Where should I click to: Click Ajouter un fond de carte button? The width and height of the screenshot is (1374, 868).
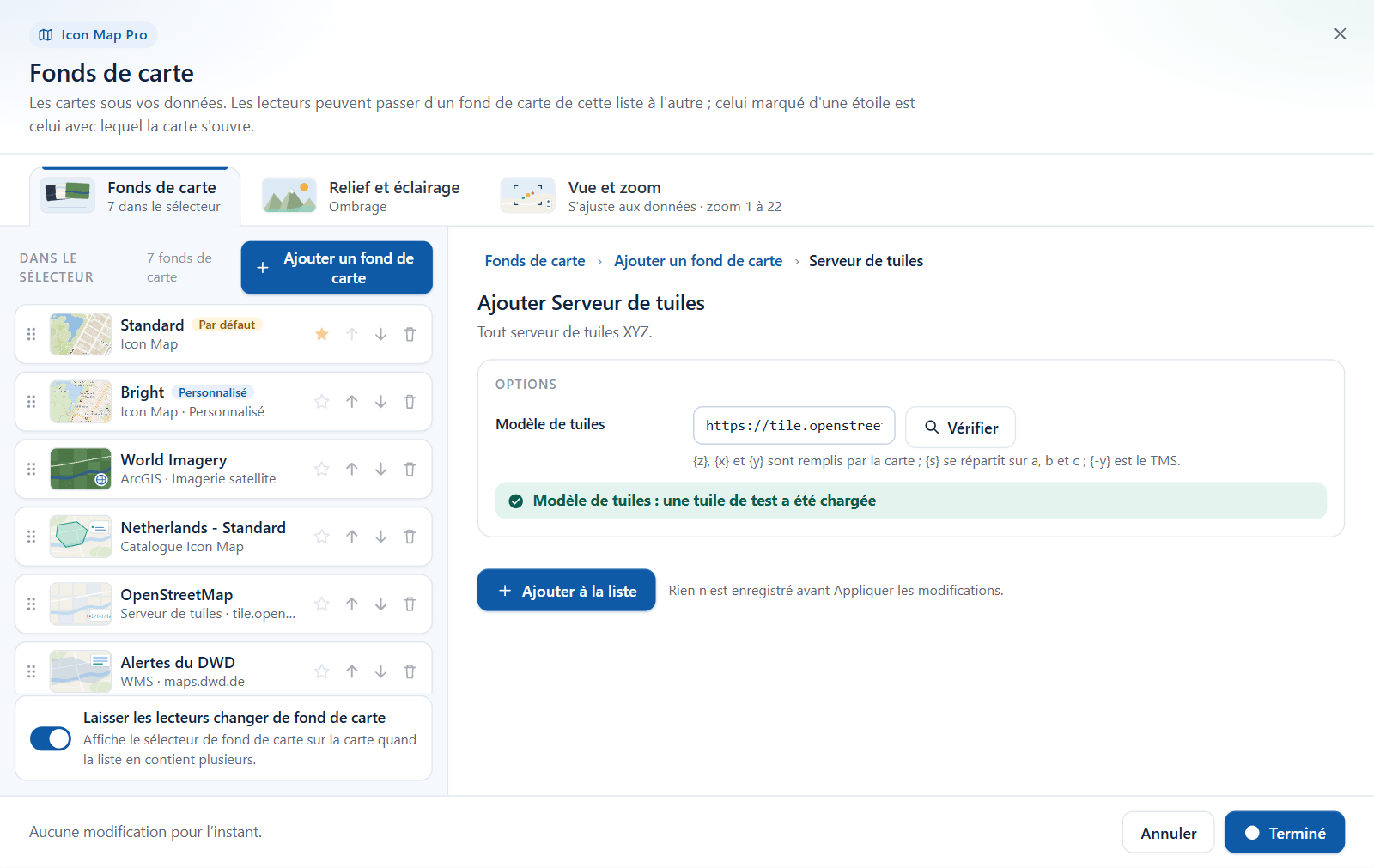tap(337, 268)
